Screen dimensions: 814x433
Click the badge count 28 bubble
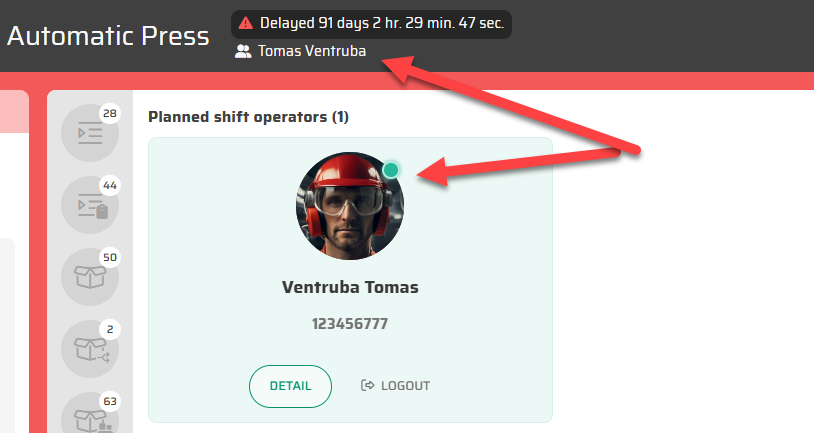coord(110,114)
